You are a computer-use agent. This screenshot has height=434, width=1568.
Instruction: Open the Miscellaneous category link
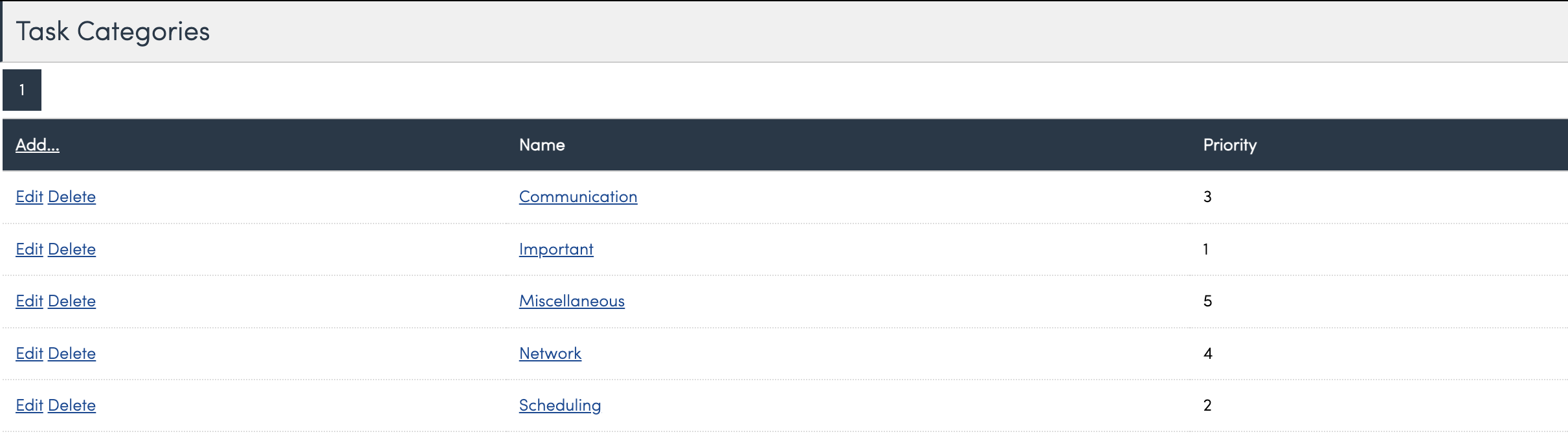point(572,301)
